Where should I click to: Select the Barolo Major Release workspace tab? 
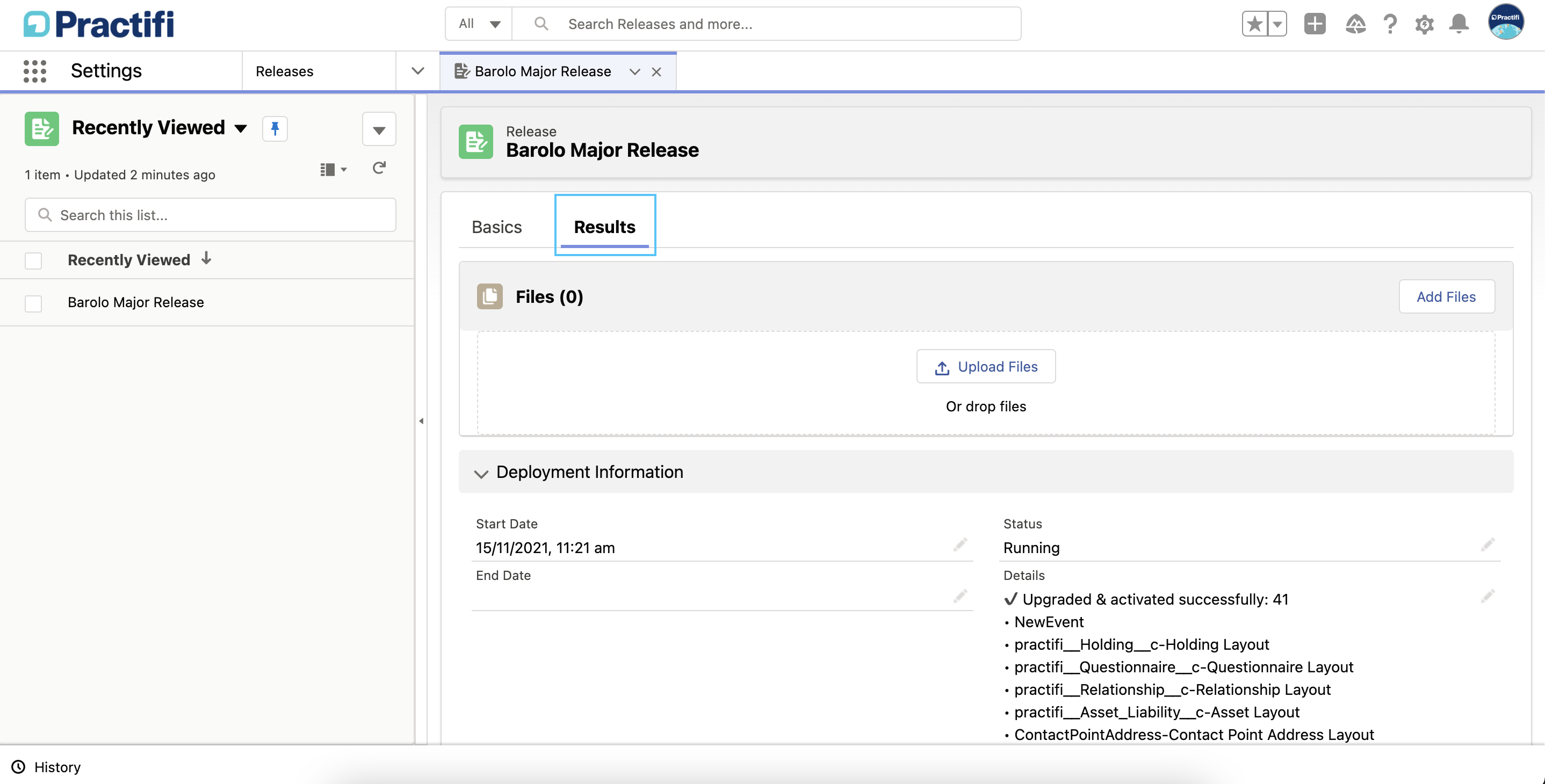[542, 71]
